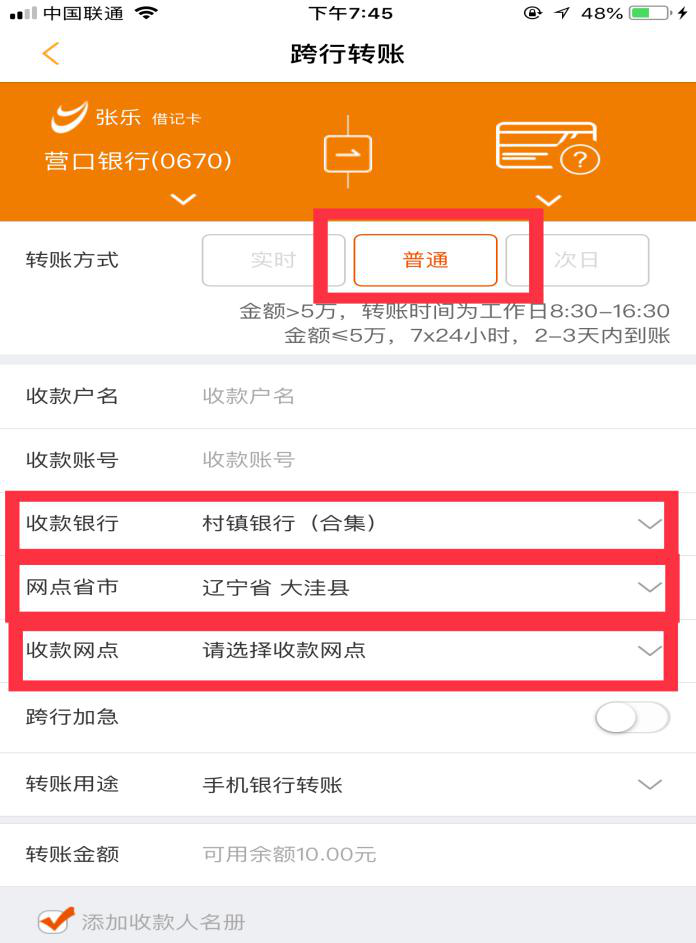
Task: Tap the rotation lock status icon
Action: pyautogui.click(x=532, y=13)
